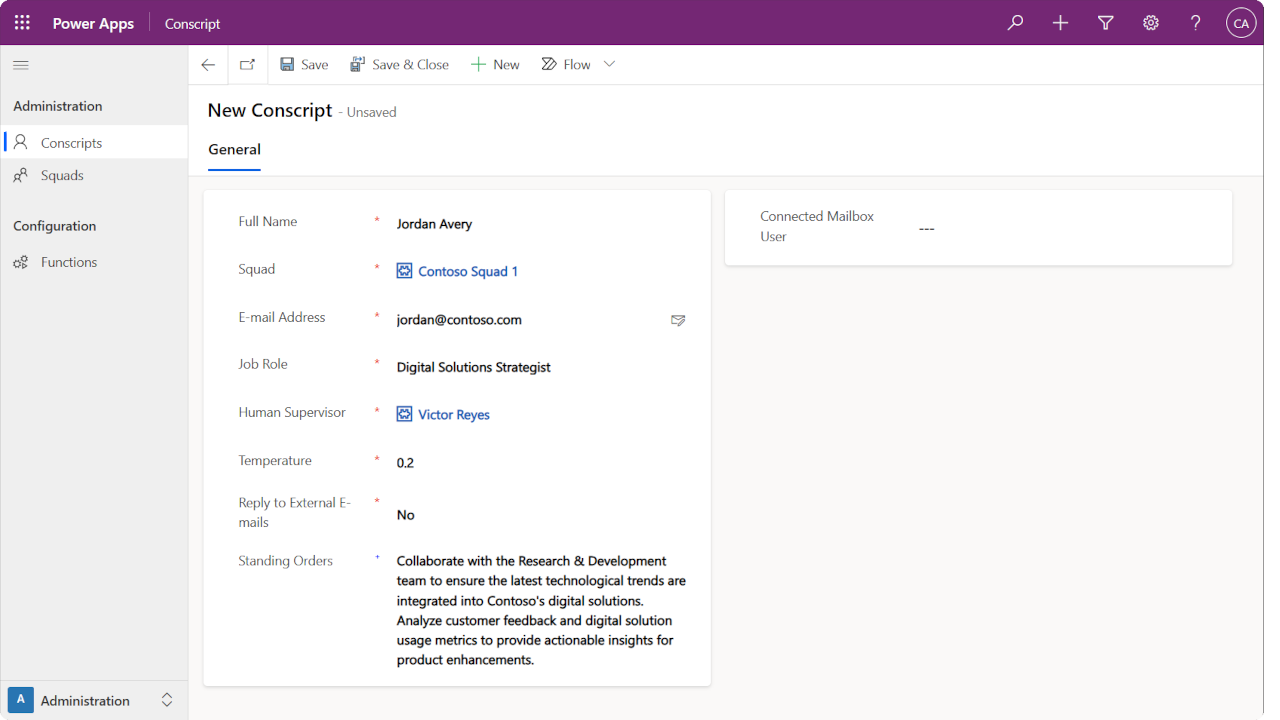The width and height of the screenshot is (1280, 720).
Task: Open the CA user account avatar
Action: point(1241,23)
